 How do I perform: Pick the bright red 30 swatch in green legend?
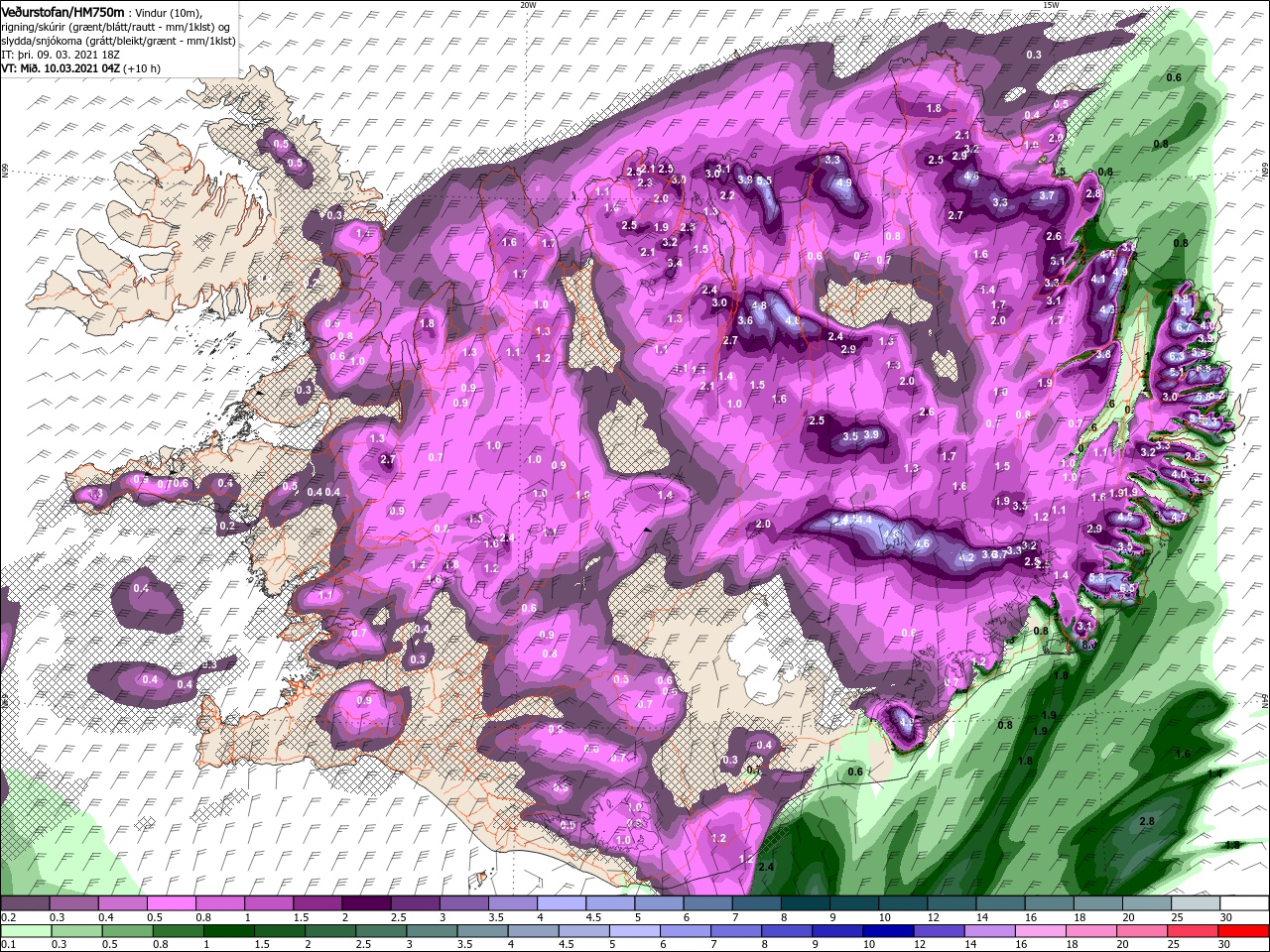(1243, 930)
